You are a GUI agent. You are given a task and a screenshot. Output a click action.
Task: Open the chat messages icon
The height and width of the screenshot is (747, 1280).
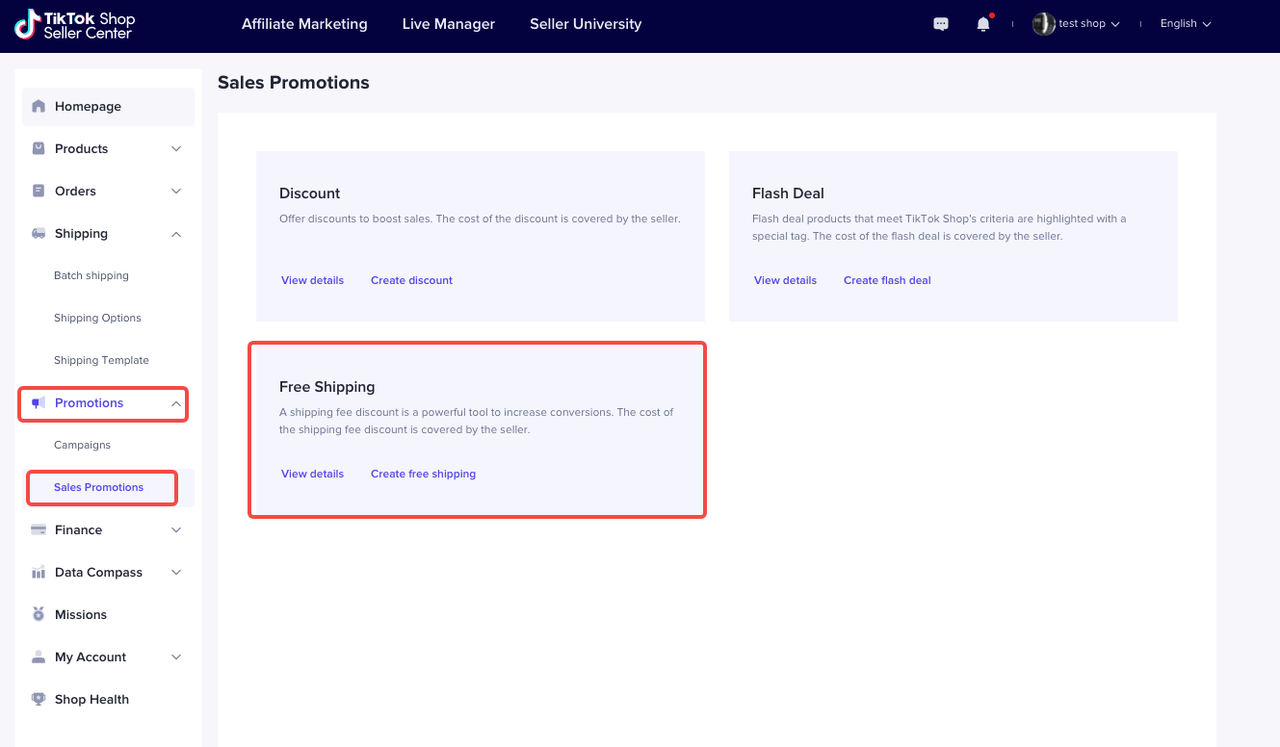tap(941, 24)
